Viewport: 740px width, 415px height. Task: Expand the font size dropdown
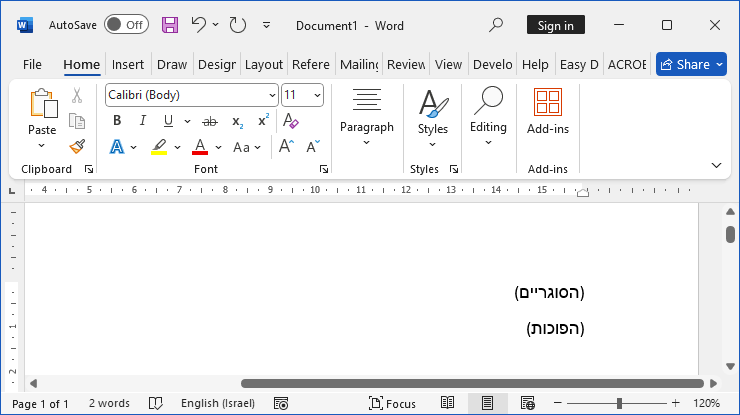318,95
